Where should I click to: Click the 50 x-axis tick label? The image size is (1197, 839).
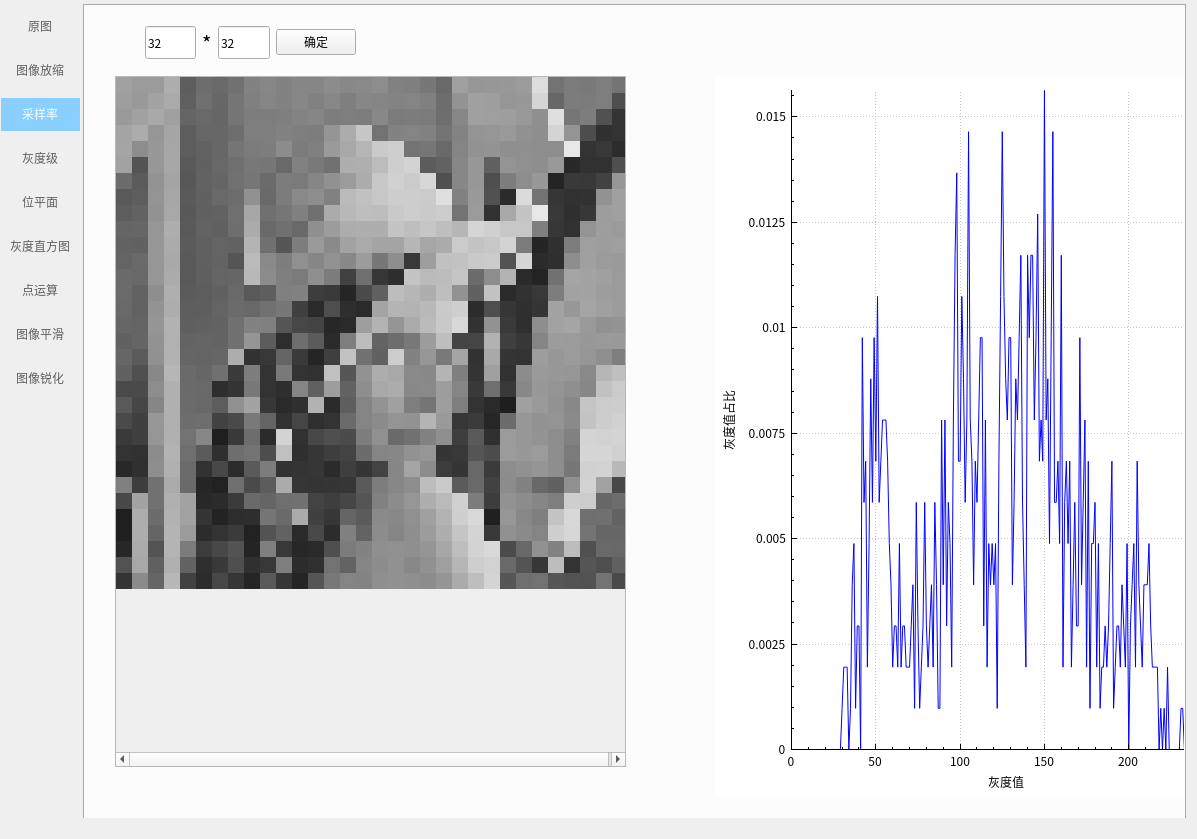pos(875,761)
